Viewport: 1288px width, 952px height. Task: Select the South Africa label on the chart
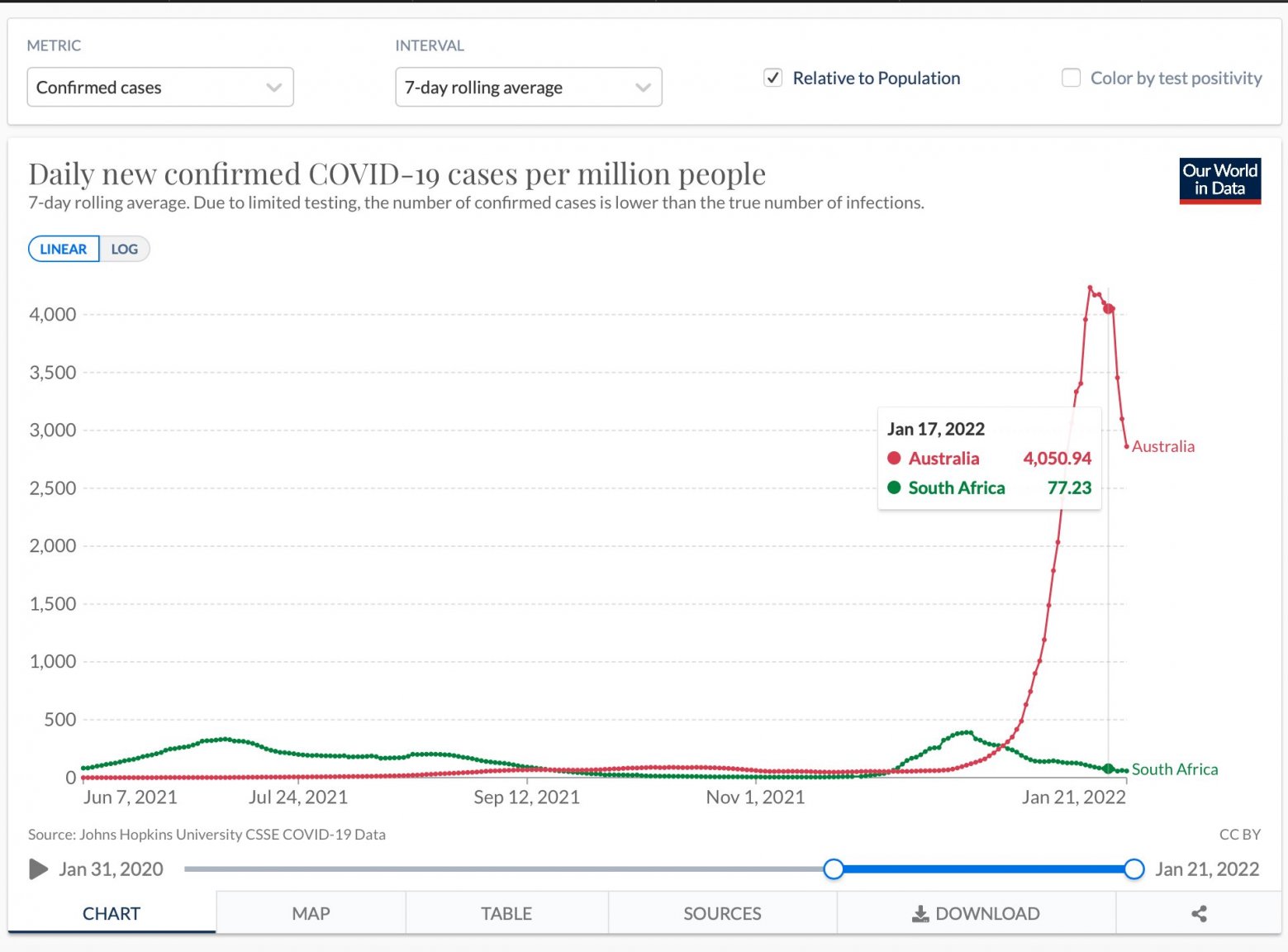click(x=1174, y=769)
